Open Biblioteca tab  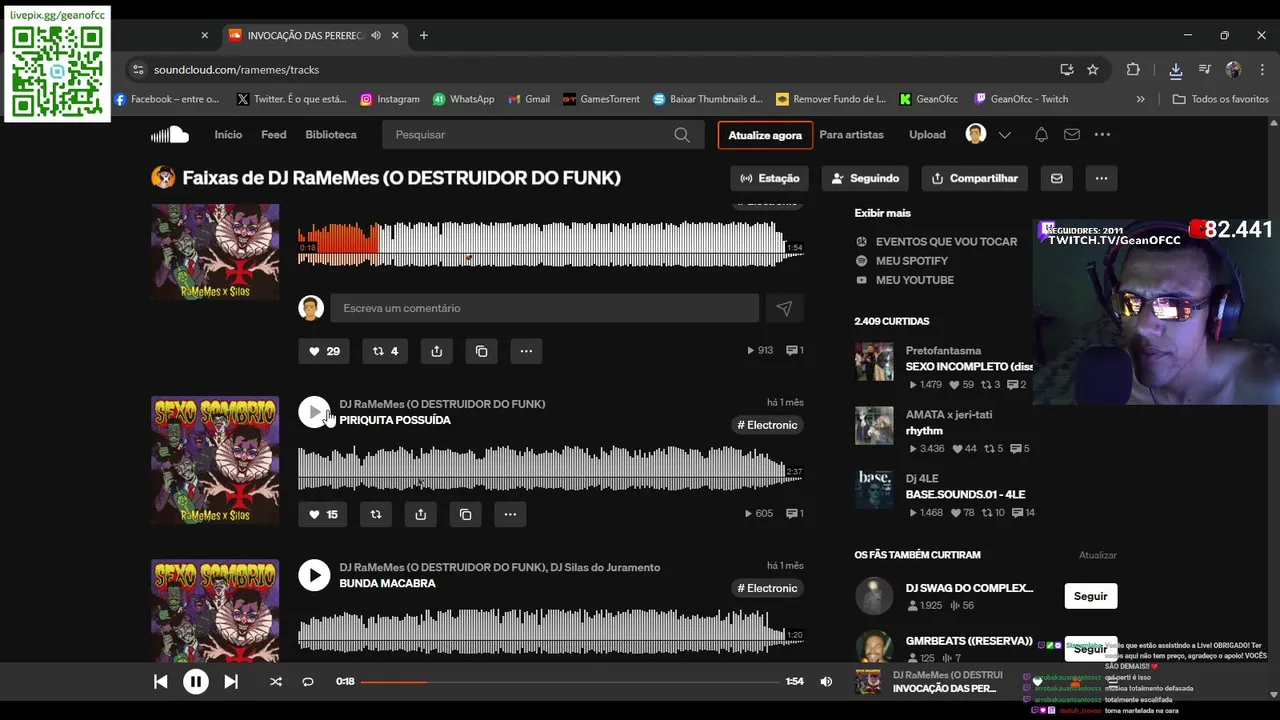pos(331,135)
